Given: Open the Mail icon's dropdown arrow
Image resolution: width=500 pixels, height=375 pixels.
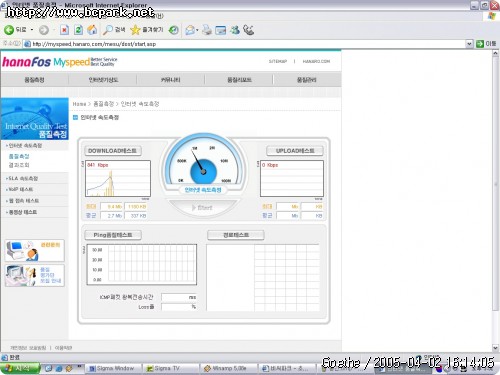Looking at the screenshot, I should coord(197,30).
